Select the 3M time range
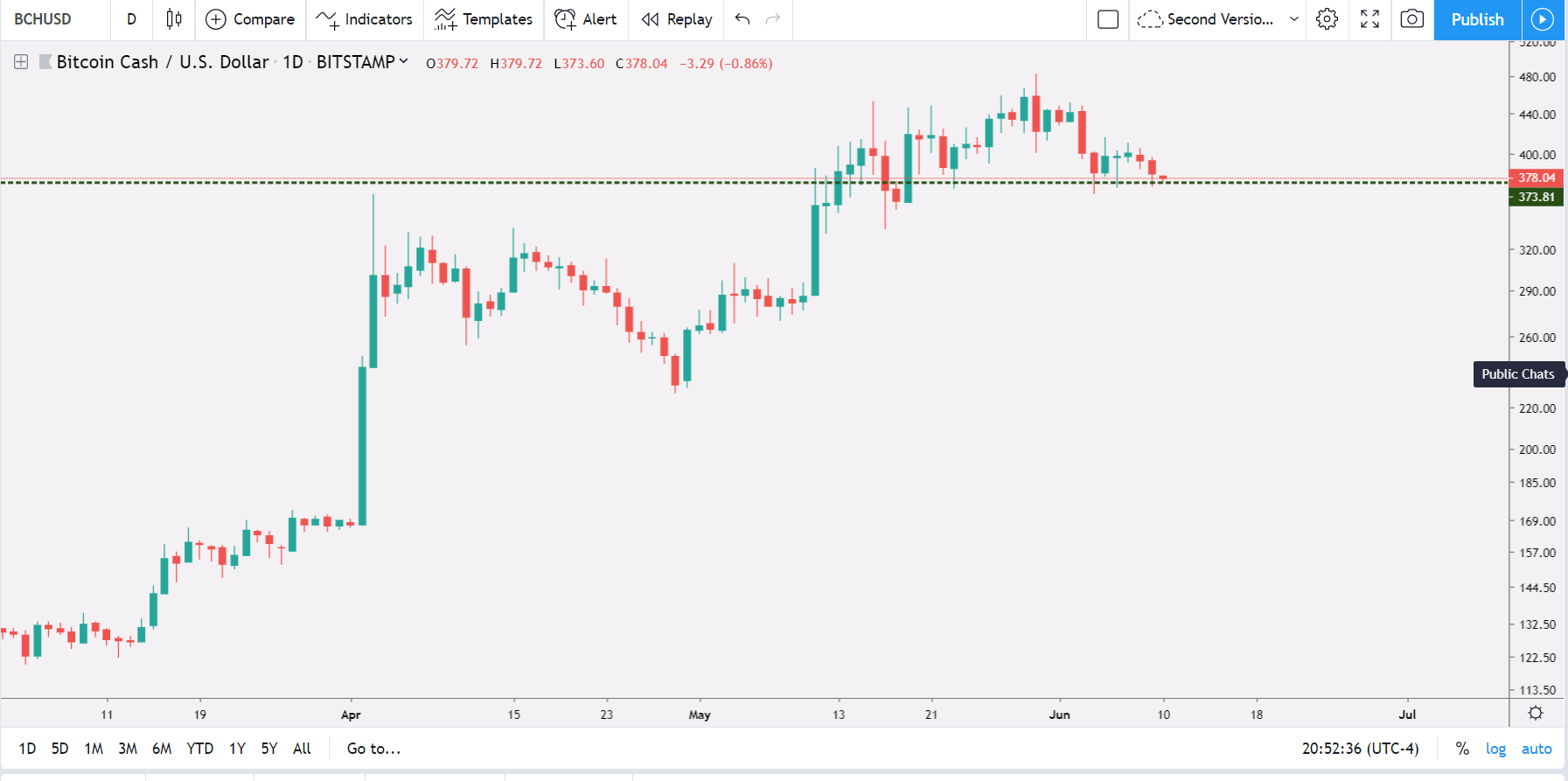1568x781 pixels. pos(128,749)
